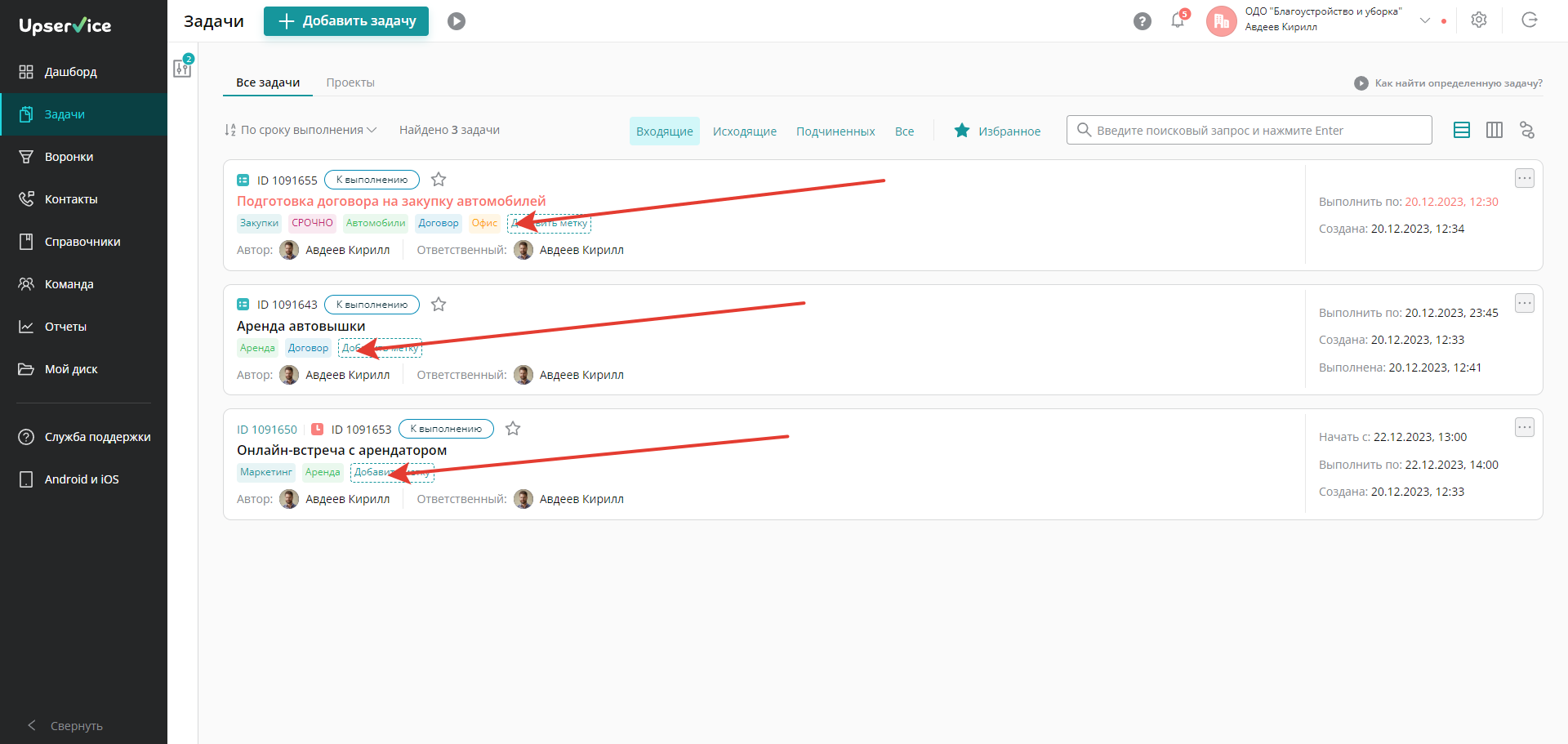
Task: Toggle the Избранное filter
Action: [997, 131]
